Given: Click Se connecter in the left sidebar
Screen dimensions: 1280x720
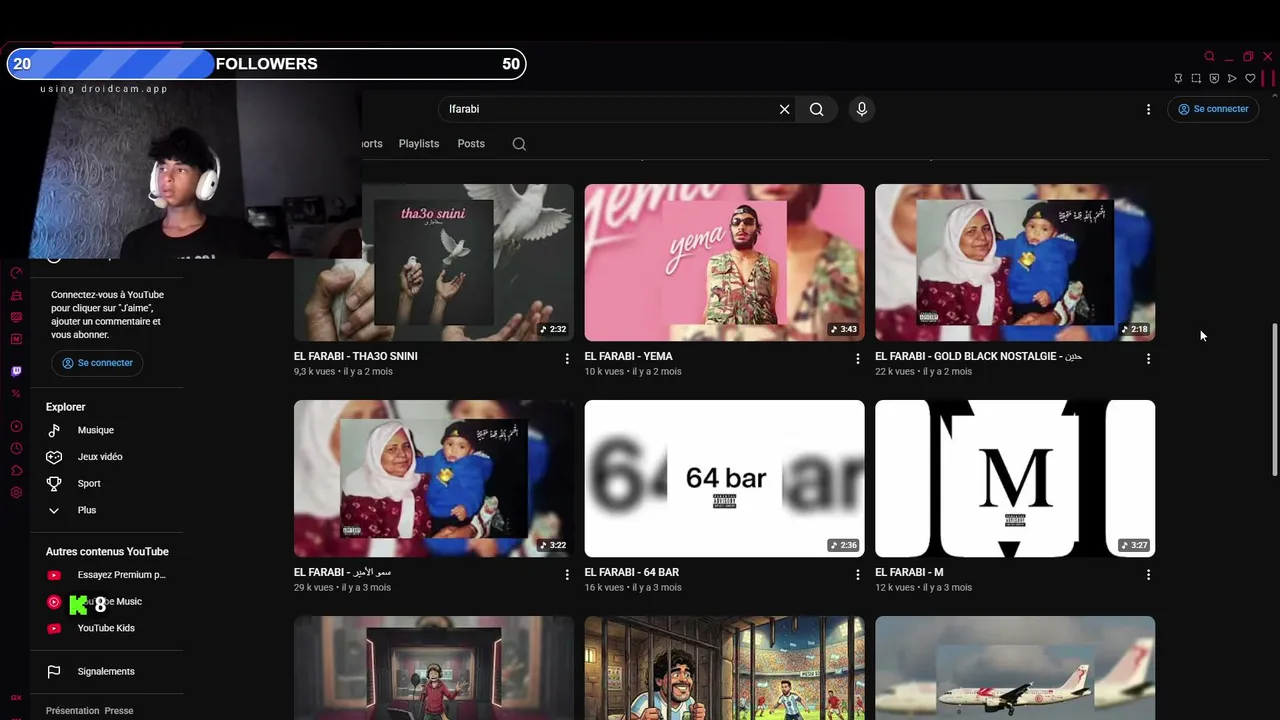Looking at the screenshot, I should coord(97,363).
